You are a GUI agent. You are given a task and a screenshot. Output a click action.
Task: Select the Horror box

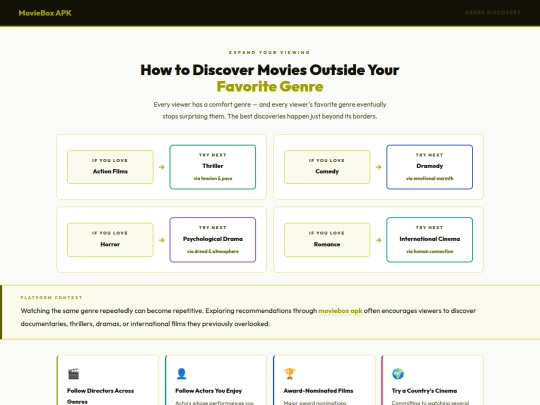(x=110, y=240)
